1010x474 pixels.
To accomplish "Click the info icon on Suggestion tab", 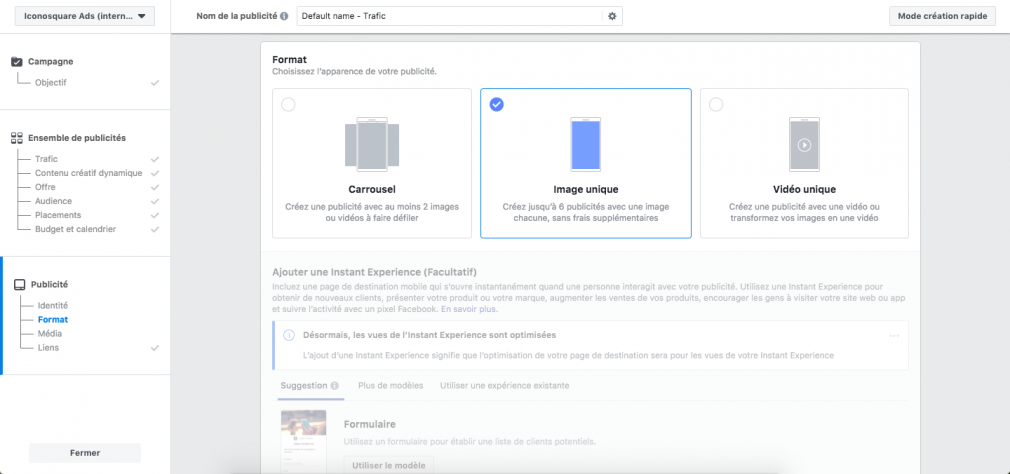I will pos(334,386).
